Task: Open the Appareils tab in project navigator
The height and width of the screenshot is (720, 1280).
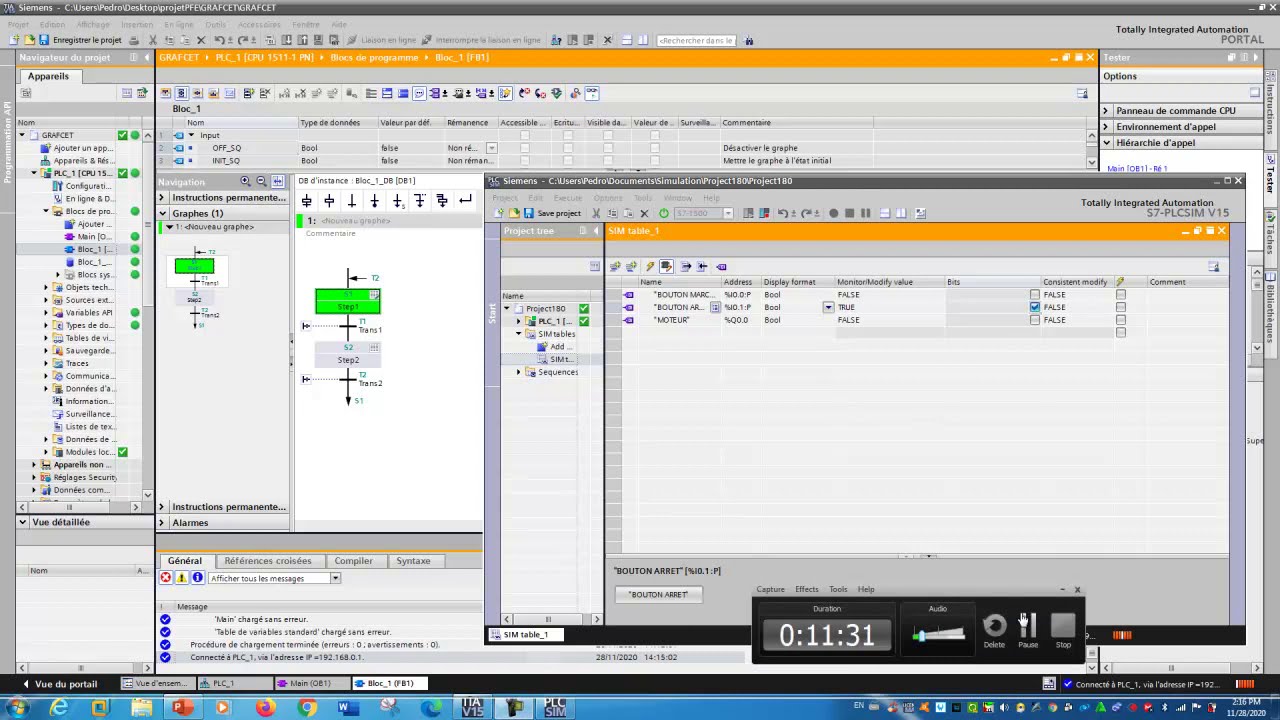Action: point(48,76)
